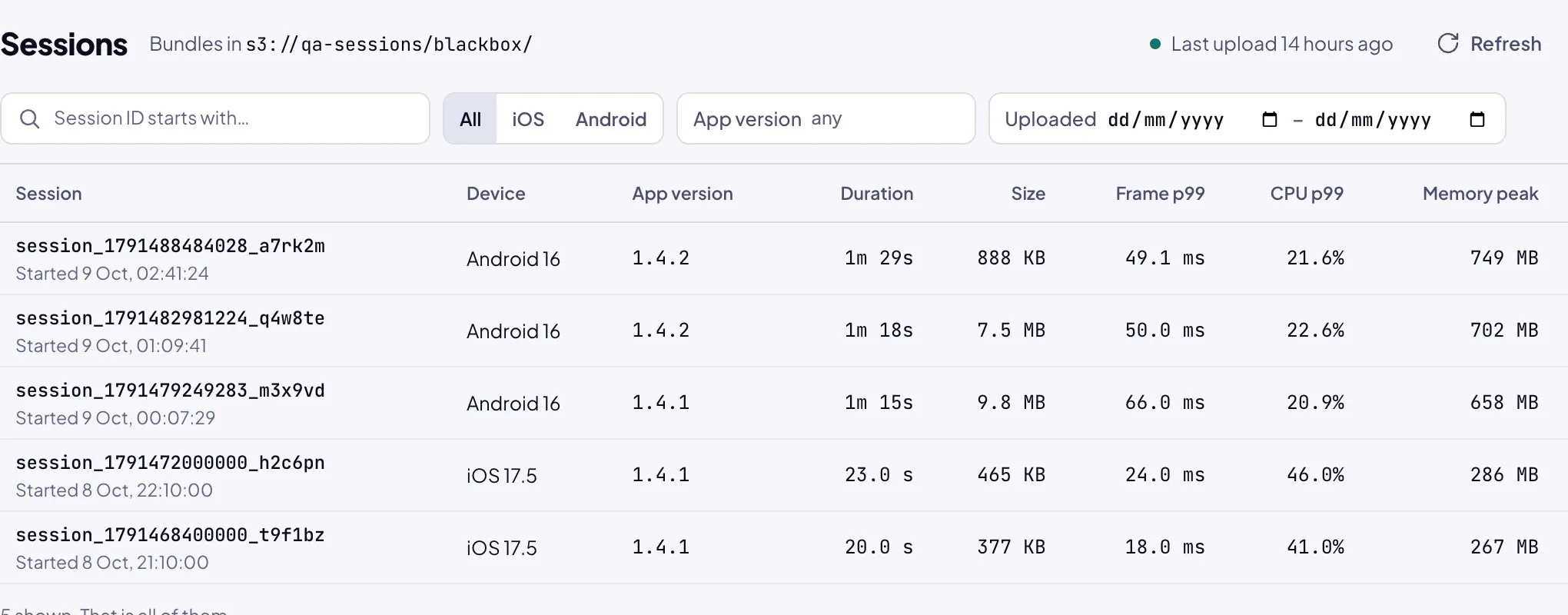Click the 46.0% CPU p99 cell
The height and width of the screenshot is (615, 1568).
(x=1315, y=475)
